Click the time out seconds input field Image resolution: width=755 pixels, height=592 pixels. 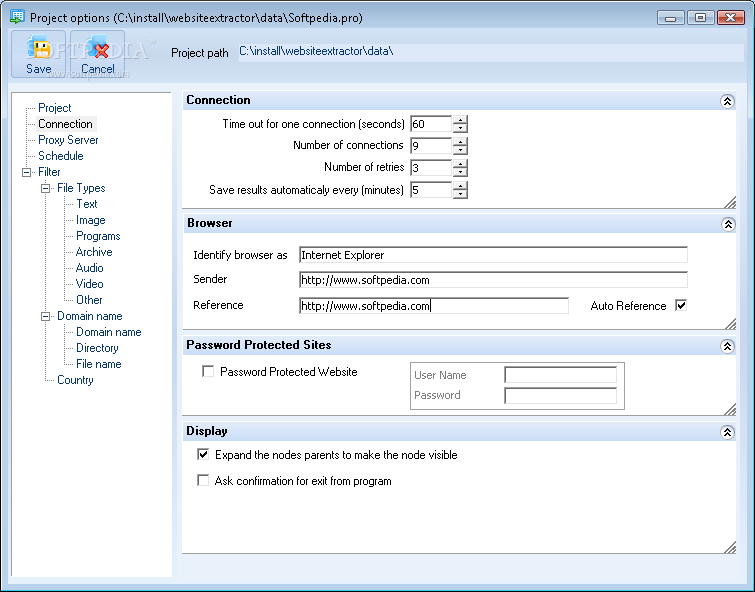point(431,124)
